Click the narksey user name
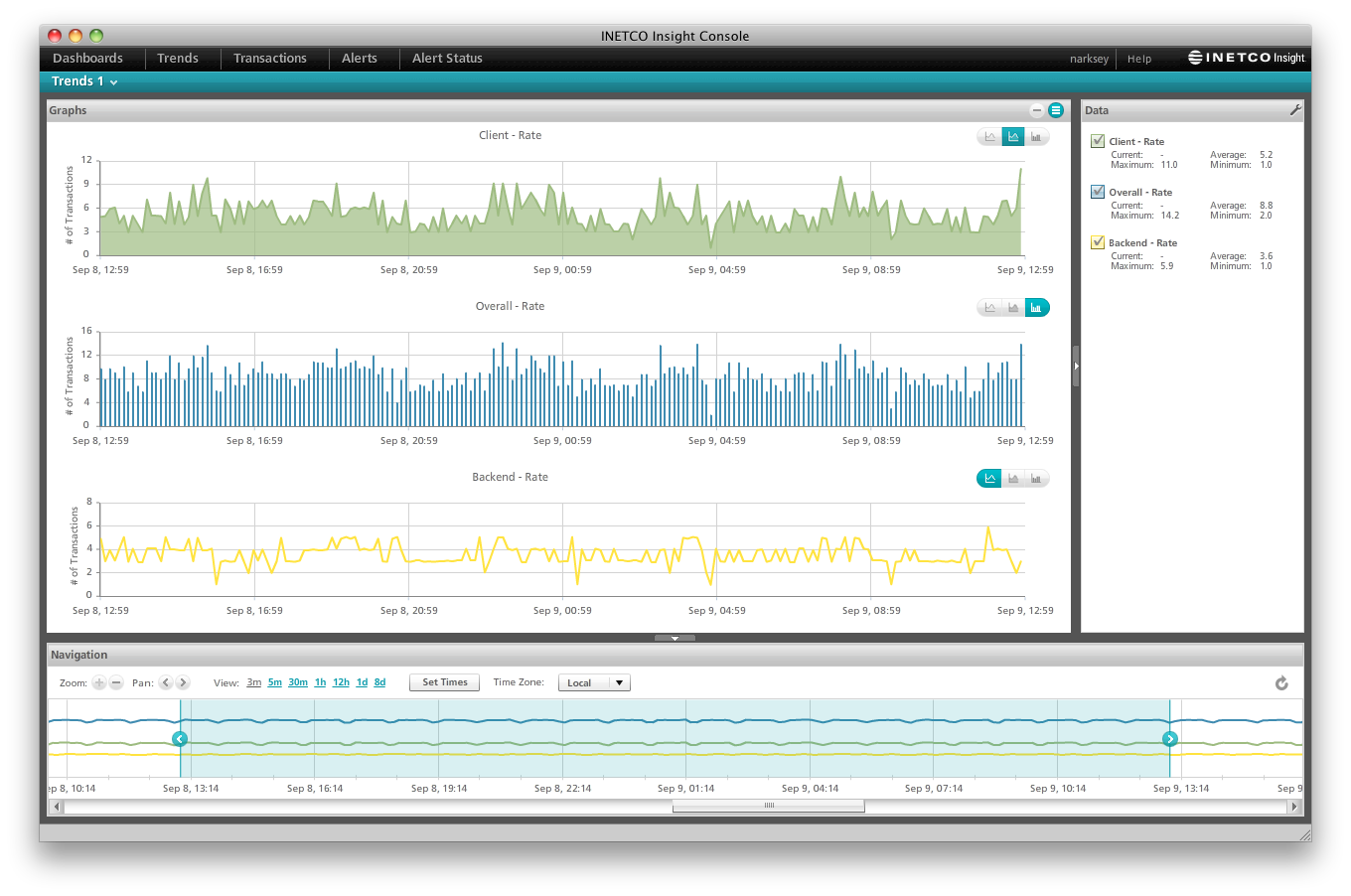Screen dimensions: 1351x896 pos(1089,59)
